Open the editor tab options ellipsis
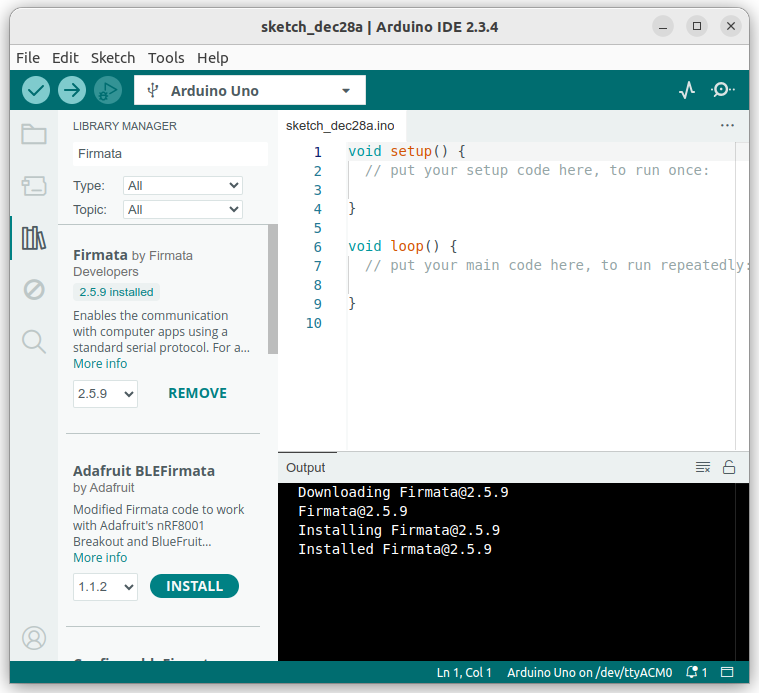759x693 pixels. (727, 126)
